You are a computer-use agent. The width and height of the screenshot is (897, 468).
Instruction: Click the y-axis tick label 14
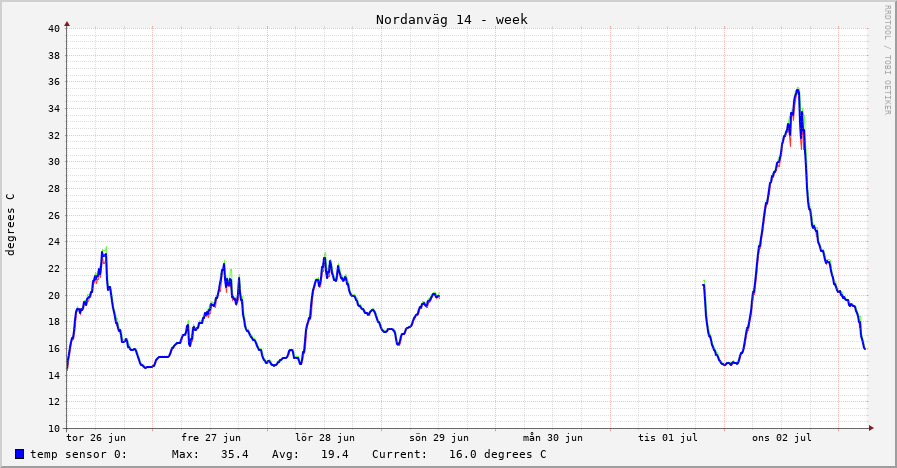click(54, 376)
